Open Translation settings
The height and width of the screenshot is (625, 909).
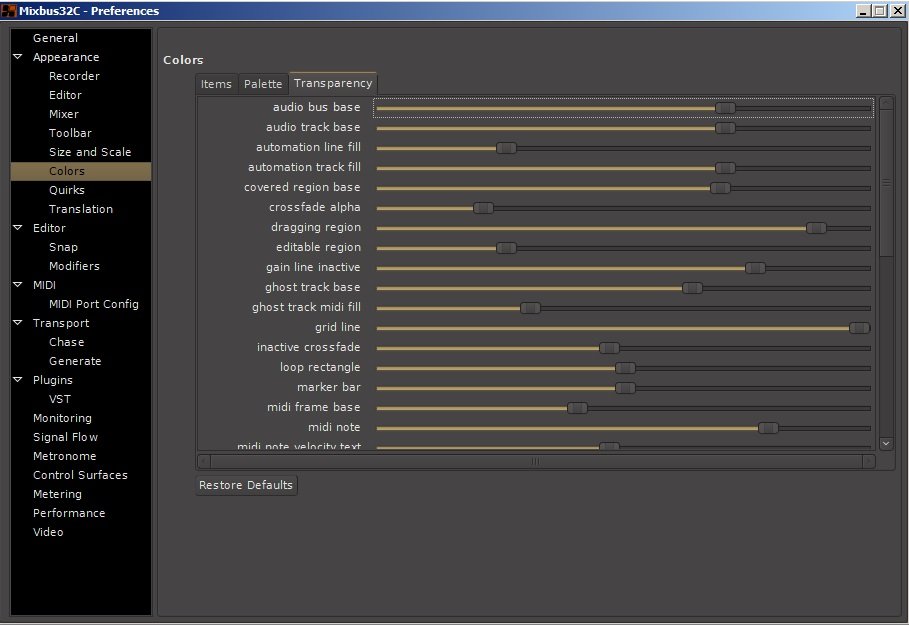(x=81, y=209)
